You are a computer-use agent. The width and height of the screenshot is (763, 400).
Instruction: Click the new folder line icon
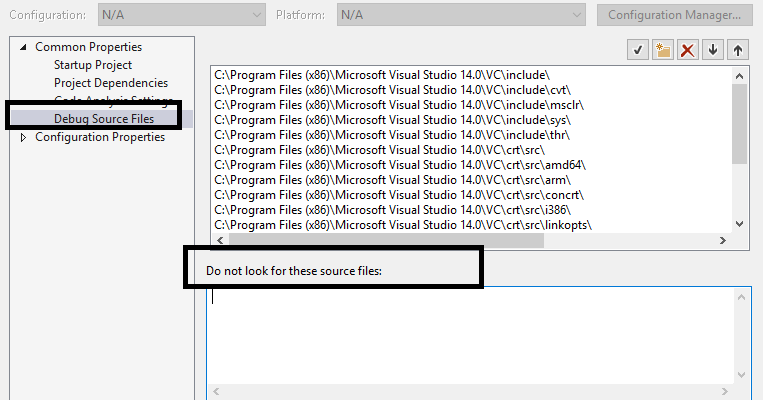(662, 49)
